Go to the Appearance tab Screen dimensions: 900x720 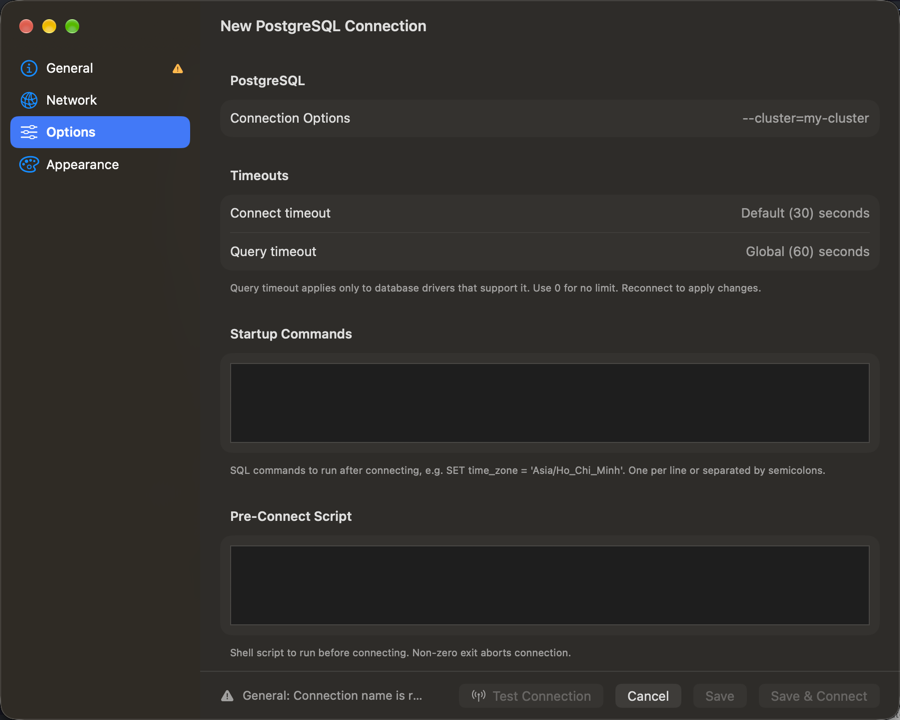tap(100, 165)
